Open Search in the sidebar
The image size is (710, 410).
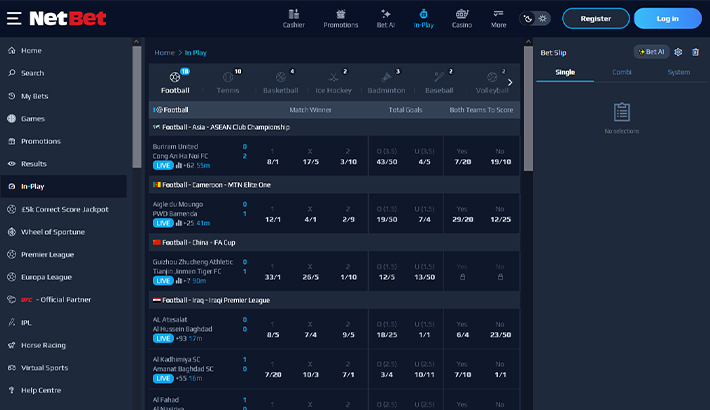64,73
